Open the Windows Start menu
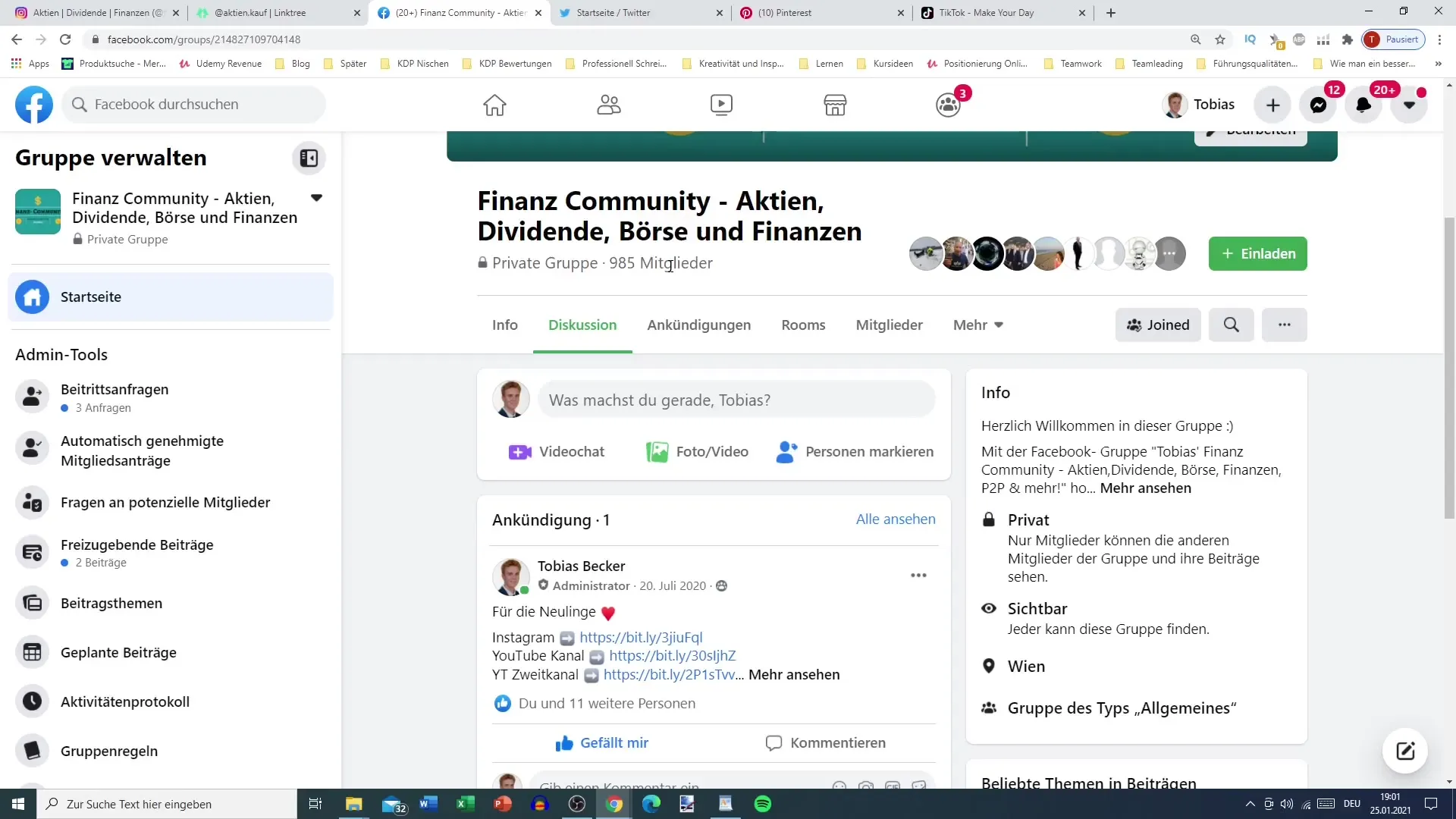This screenshot has width=1456, height=819. (x=18, y=804)
